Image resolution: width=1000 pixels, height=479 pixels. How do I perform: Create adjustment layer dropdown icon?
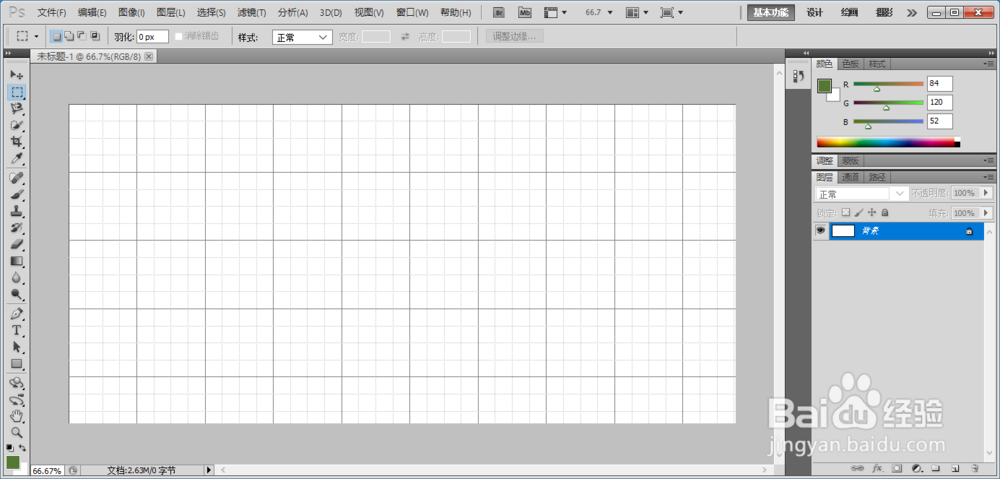click(916, 469)
